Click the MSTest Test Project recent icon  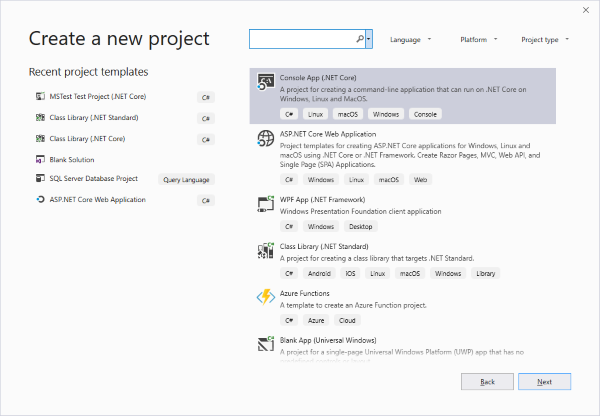pyautogui.click(x=40, y=96)
